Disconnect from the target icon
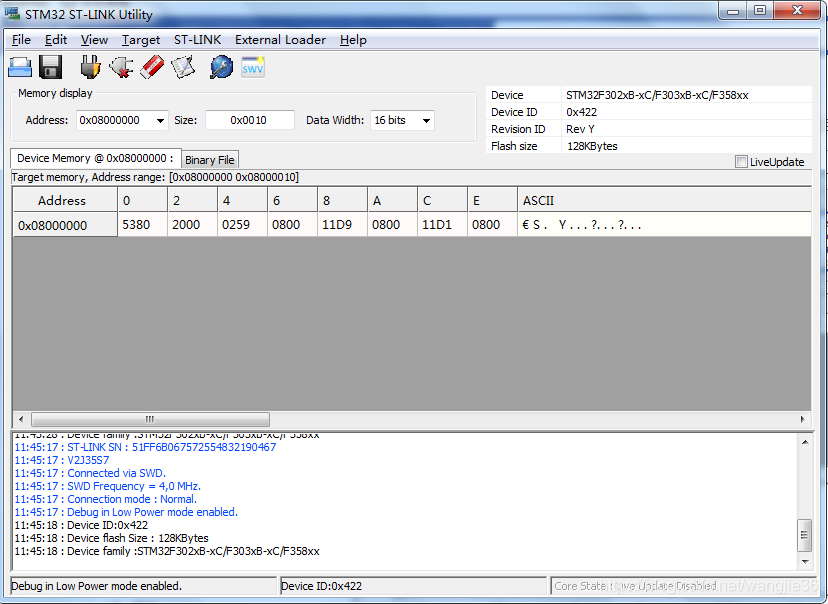The width and height of the screenshot is (828, 604). click(121, 67)
